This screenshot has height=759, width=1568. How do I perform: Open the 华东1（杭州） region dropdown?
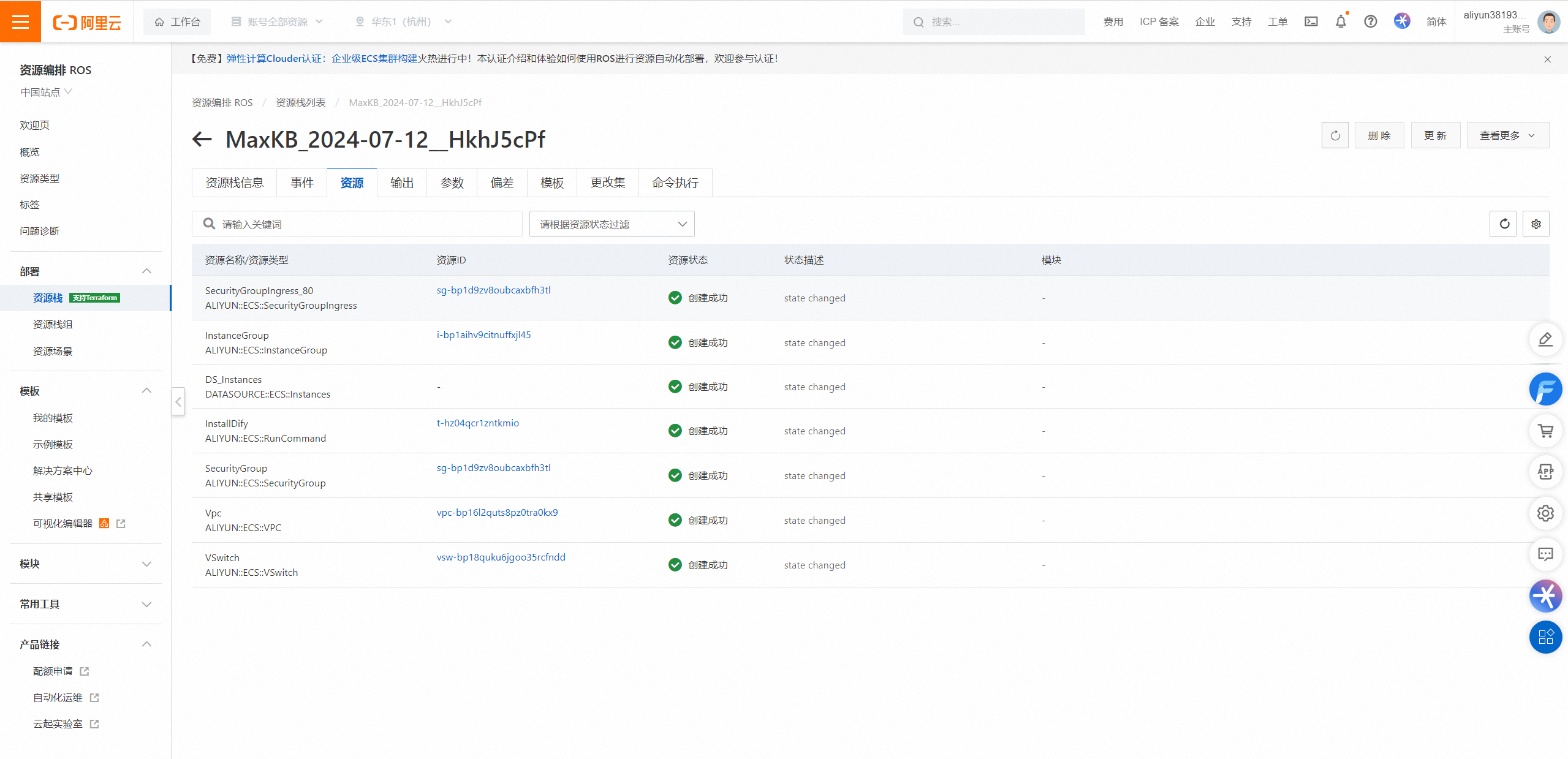pyautogui.click(x=404, y=22)
